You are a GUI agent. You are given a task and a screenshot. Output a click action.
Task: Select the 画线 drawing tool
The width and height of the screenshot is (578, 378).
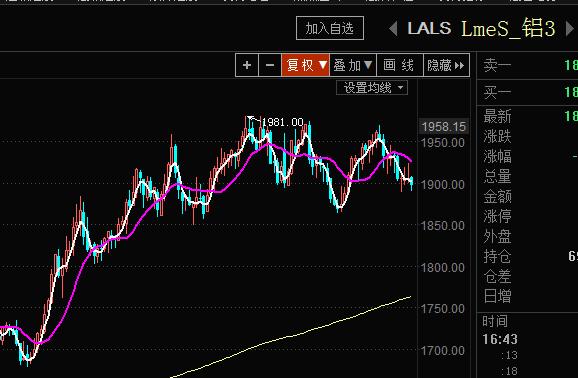point(400,65)
